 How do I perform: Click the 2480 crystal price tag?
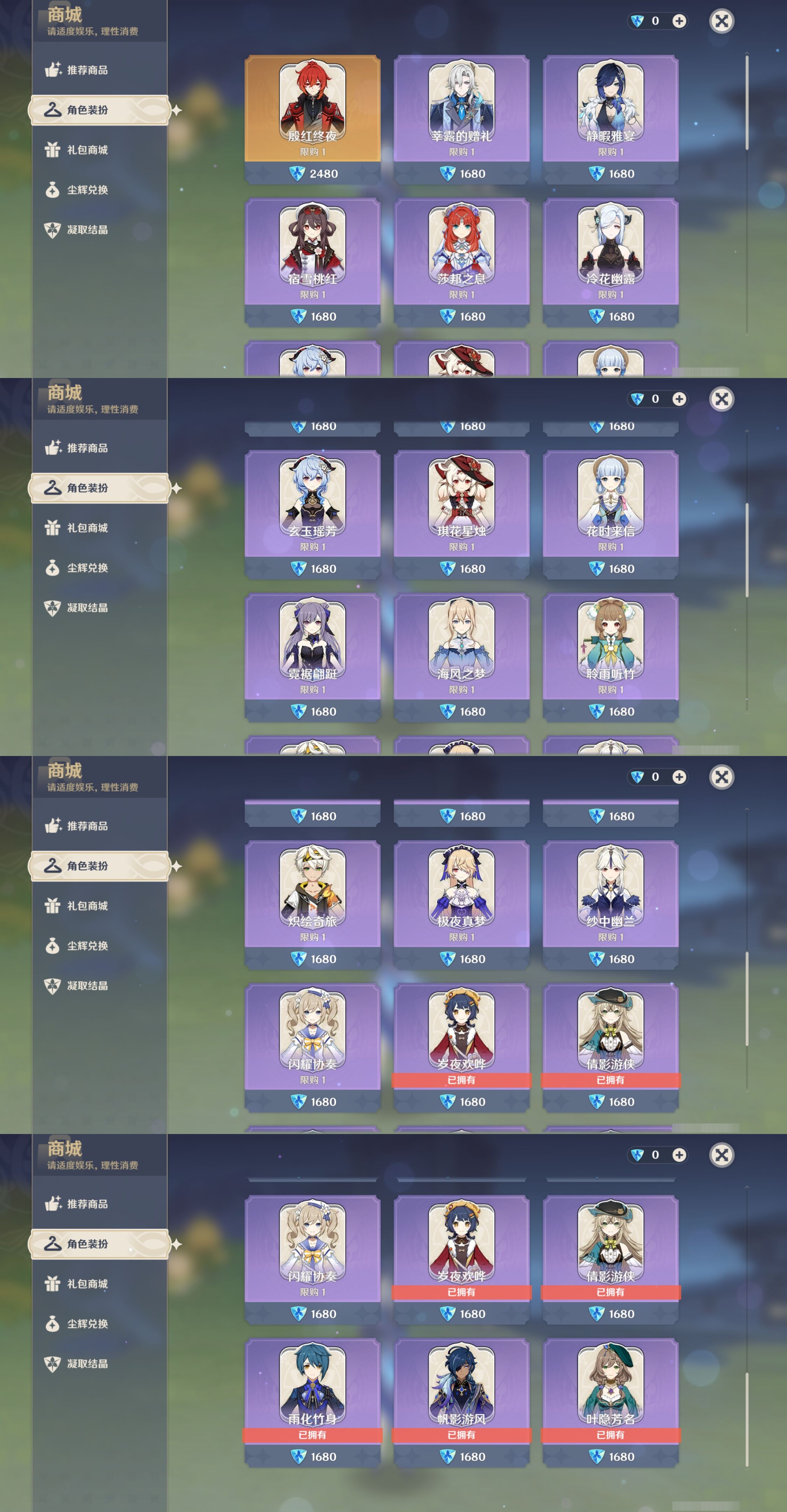point(313,174)
